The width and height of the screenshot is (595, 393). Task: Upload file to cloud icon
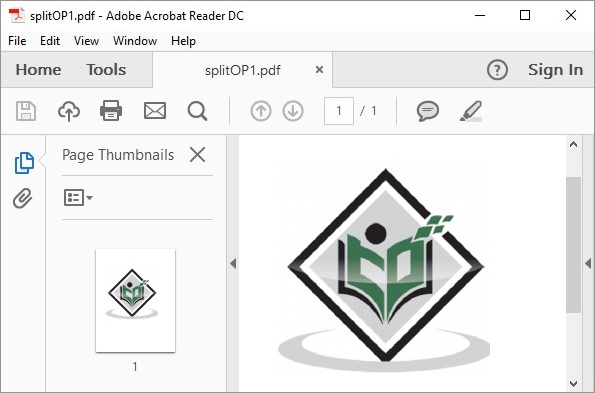[x=69, y=111]
